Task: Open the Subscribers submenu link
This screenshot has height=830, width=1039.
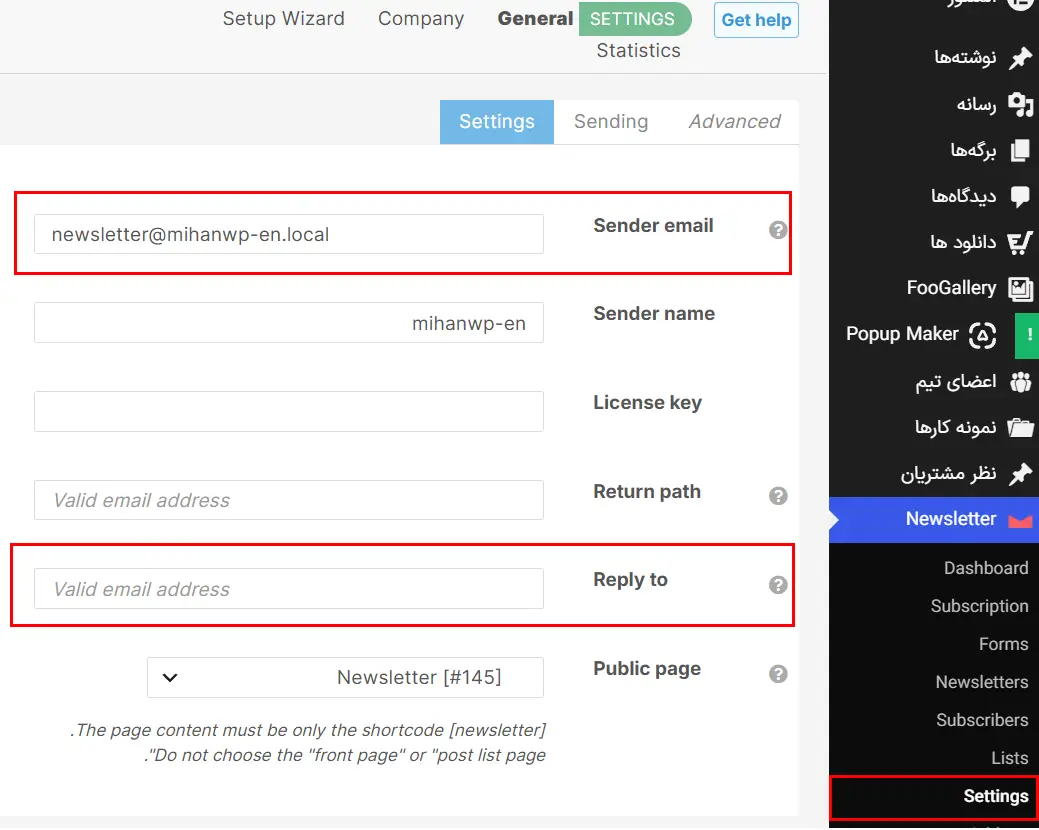Action: tap(982, 720)
